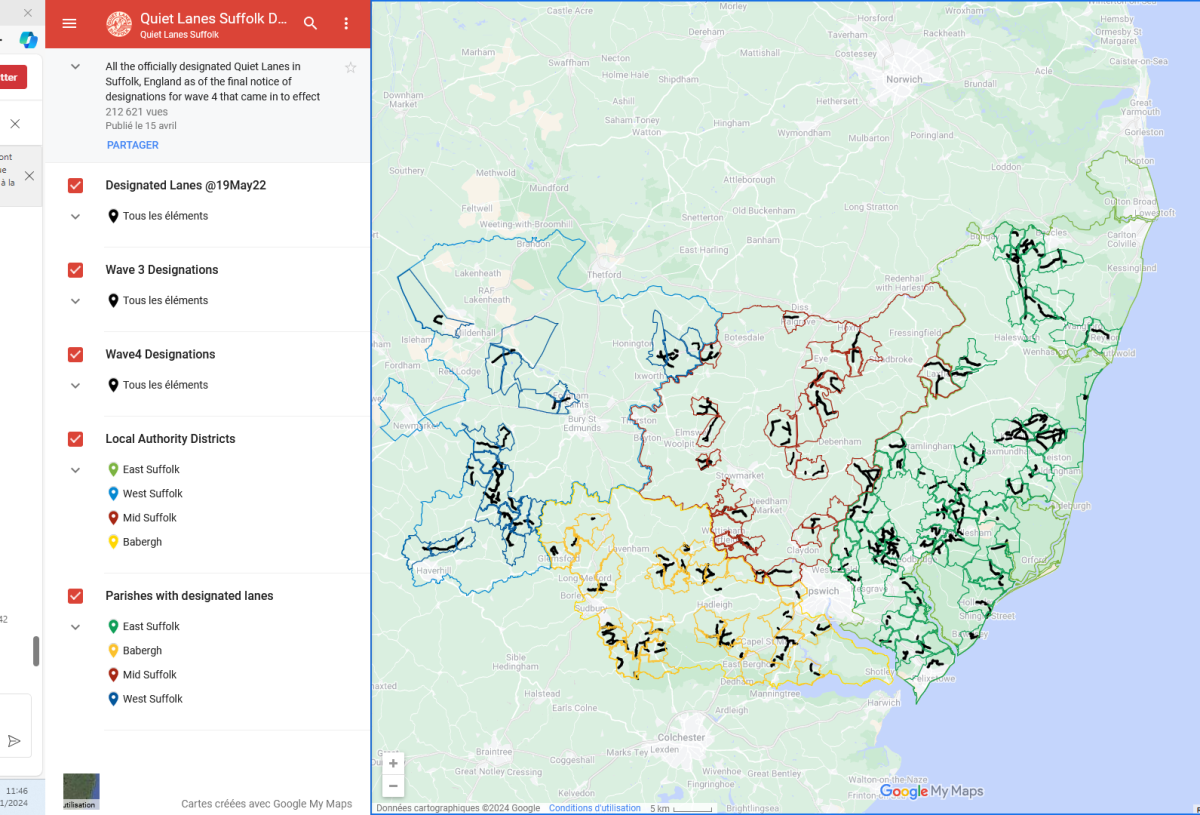Click the satellite view thumbnail

tap(81, 791)
